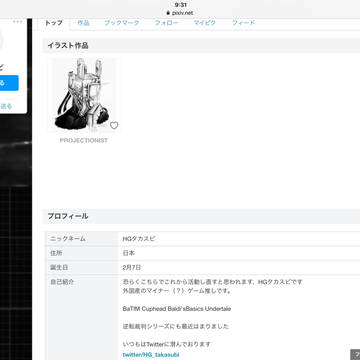Click the message send link under follow button
This screenshot has height=360, width=360.
(x=6, y=106)
